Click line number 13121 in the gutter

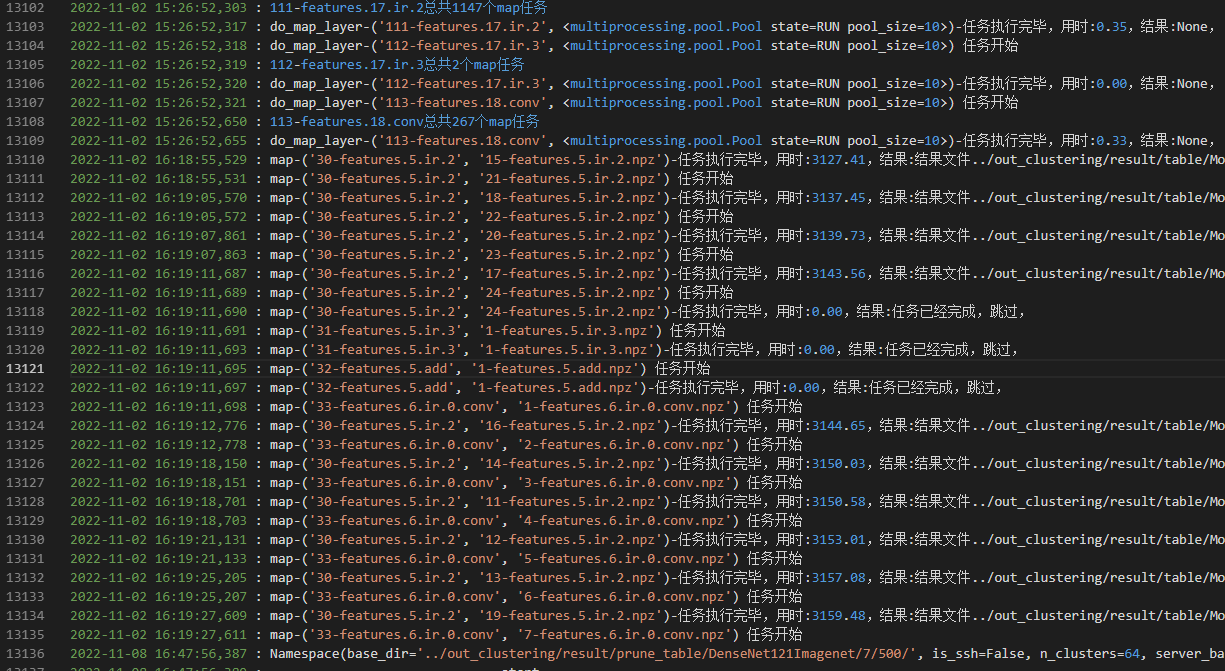[x=24, y=369]
